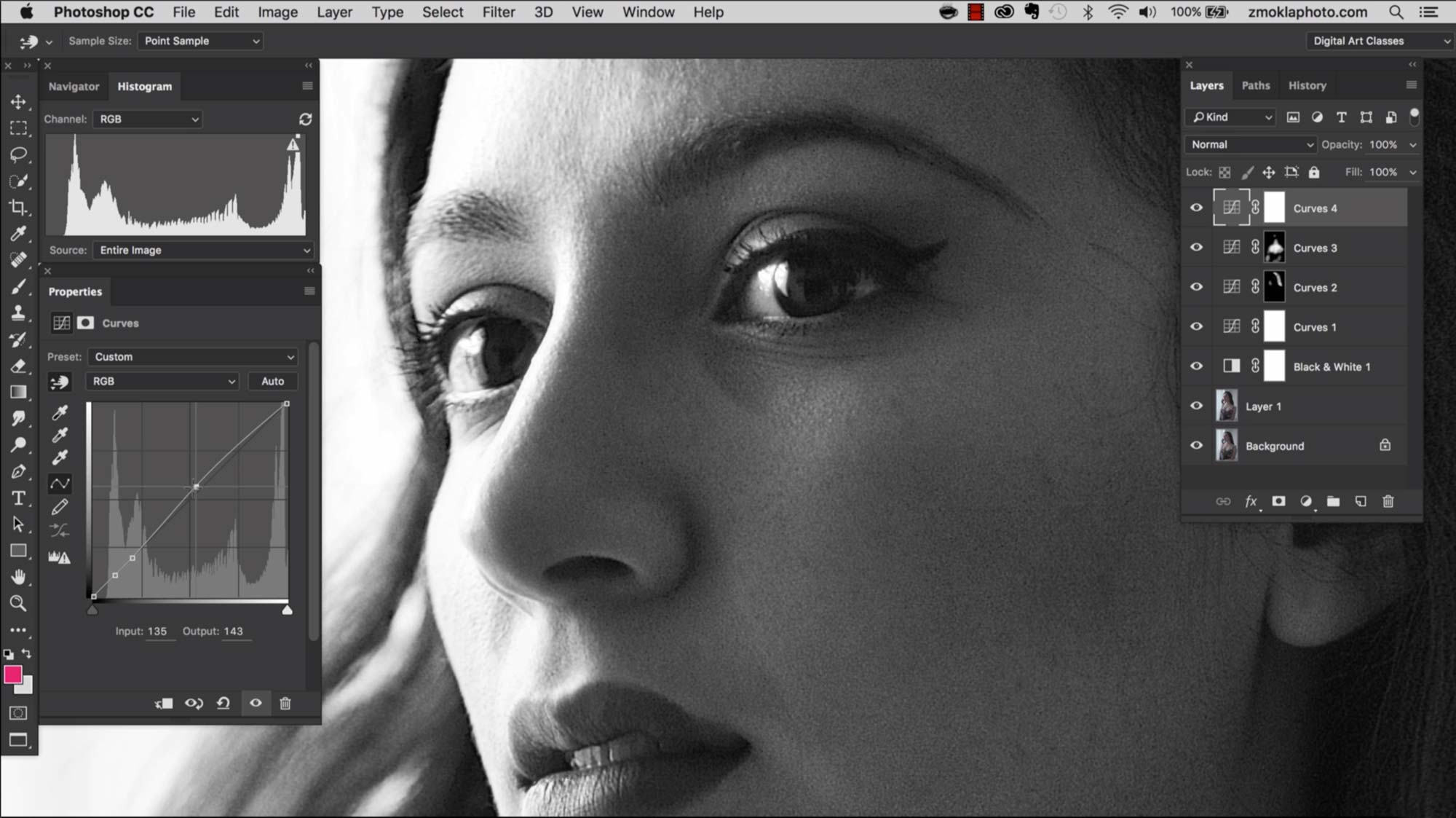
Task: Switch to the History tab
Action: coord(1307,85)
